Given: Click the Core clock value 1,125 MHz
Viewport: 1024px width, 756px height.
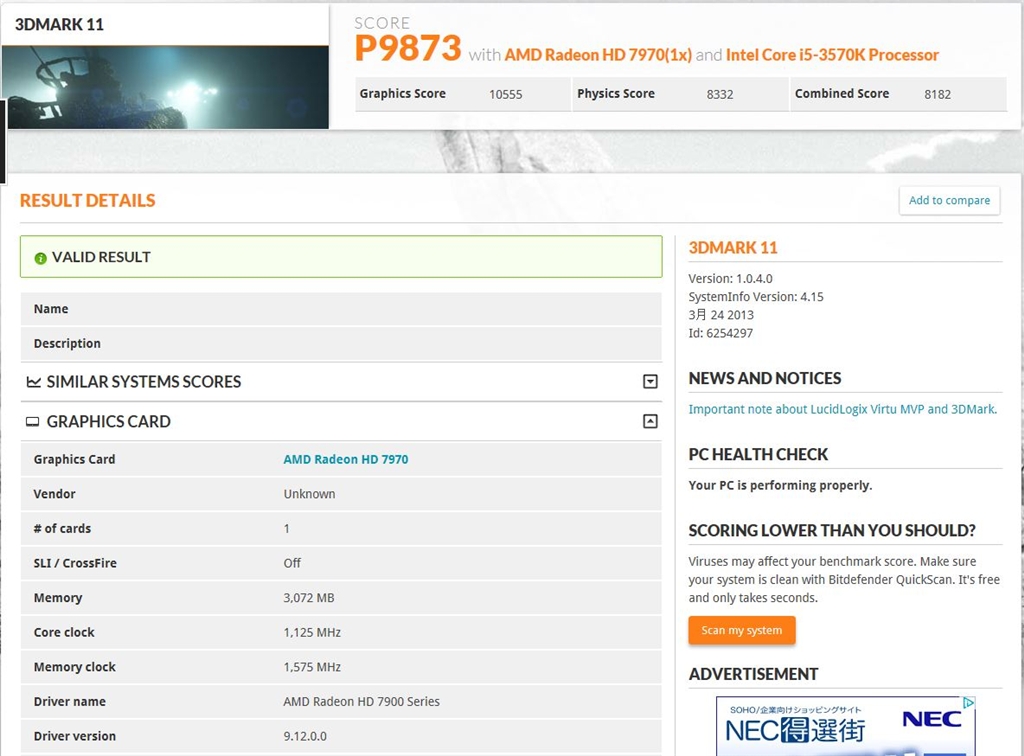Looking at the screenshot, I should click(x=312, y=633).
